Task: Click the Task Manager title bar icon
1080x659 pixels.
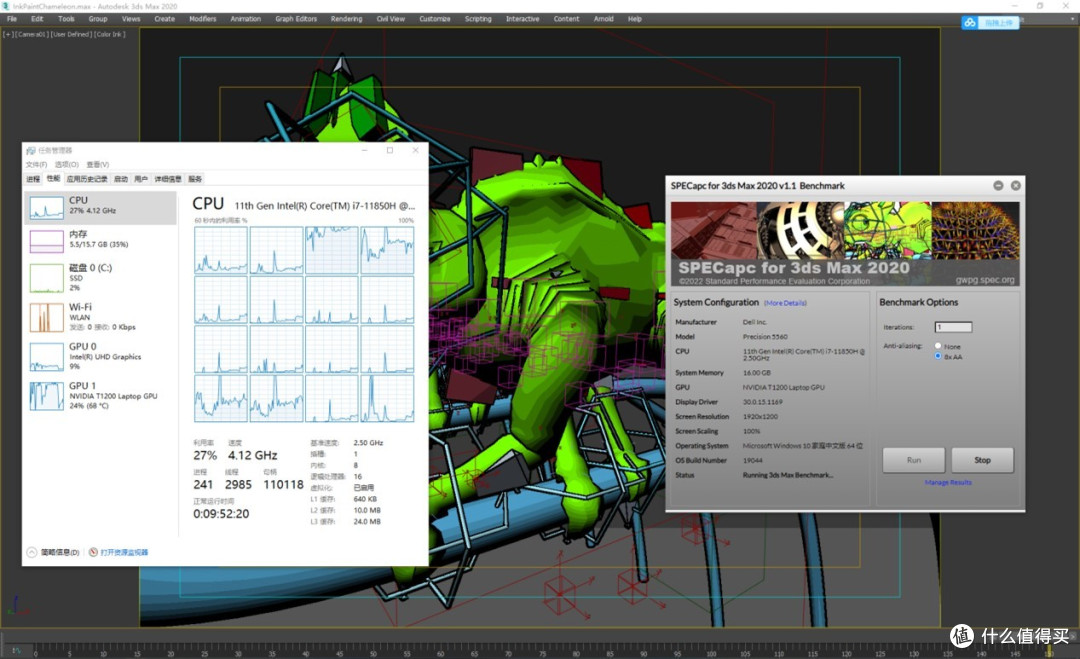Action: click(31, 150)
